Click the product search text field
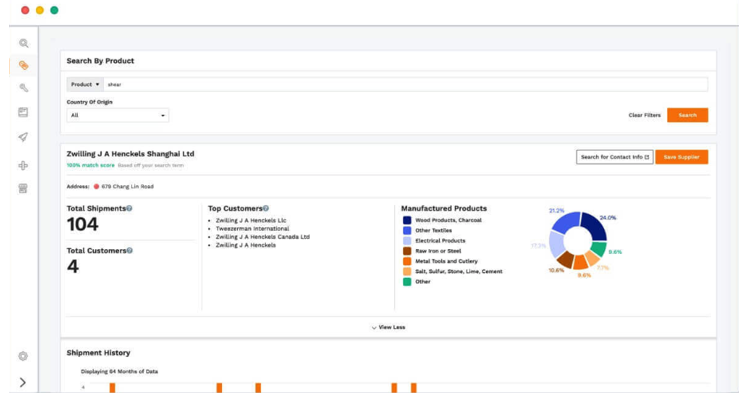Viewport: 746px width, 401px height. (x=400, y=85)
